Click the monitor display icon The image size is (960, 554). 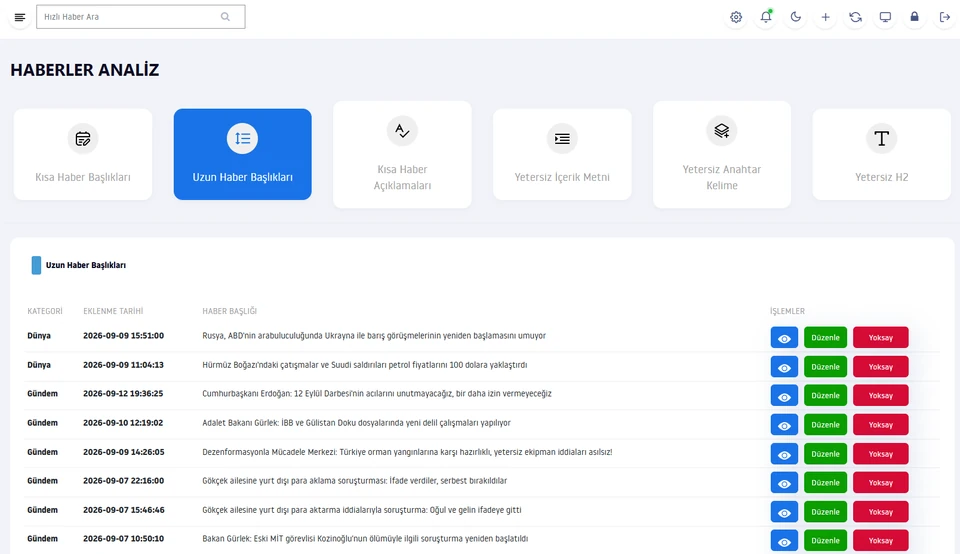(885, 17)
